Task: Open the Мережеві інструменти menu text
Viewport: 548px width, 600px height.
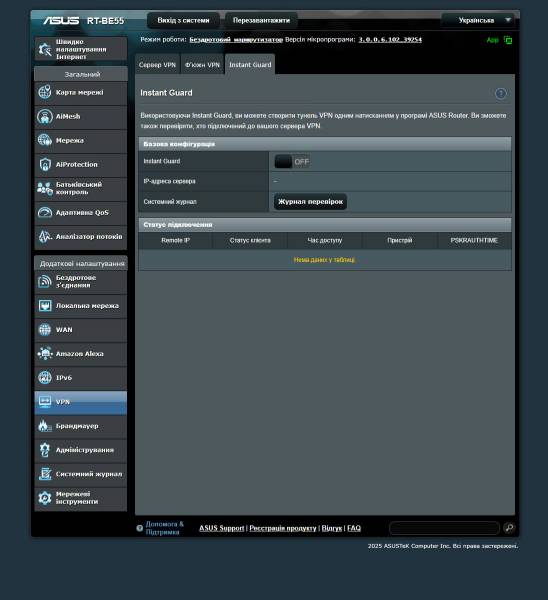Action: pos(77,498)
